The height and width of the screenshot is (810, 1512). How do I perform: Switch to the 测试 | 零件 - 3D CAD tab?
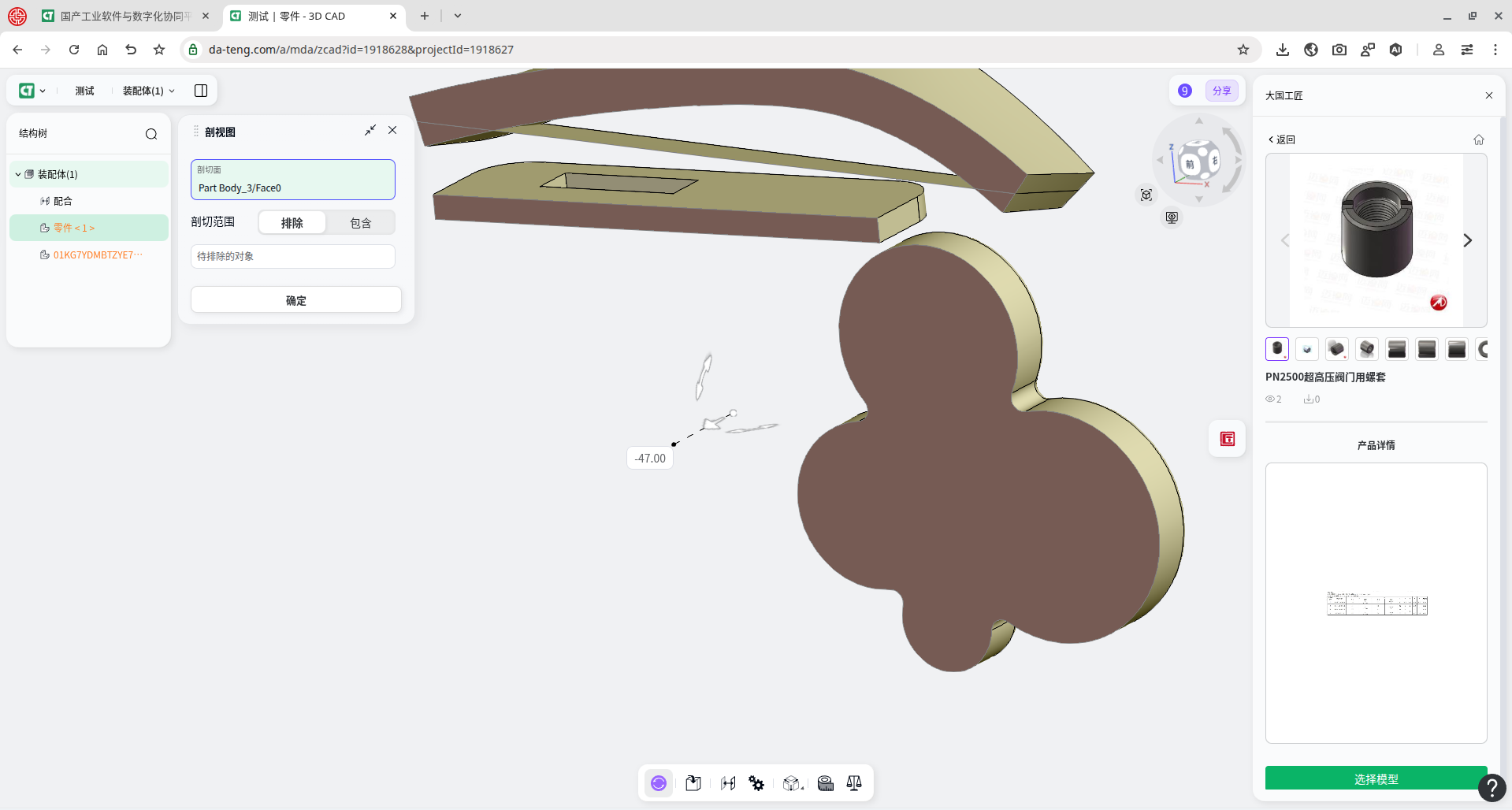coord(314,16)
